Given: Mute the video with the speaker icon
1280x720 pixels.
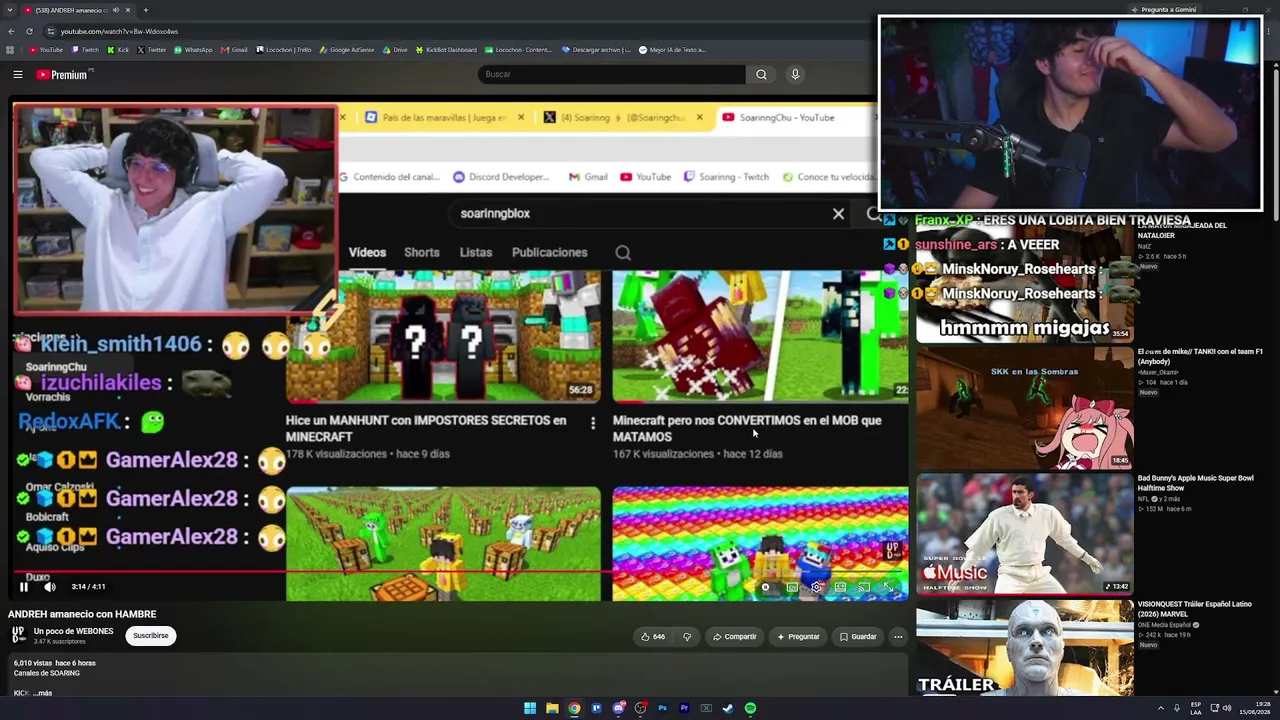Looking at the screenshot, I should [50, 587].
